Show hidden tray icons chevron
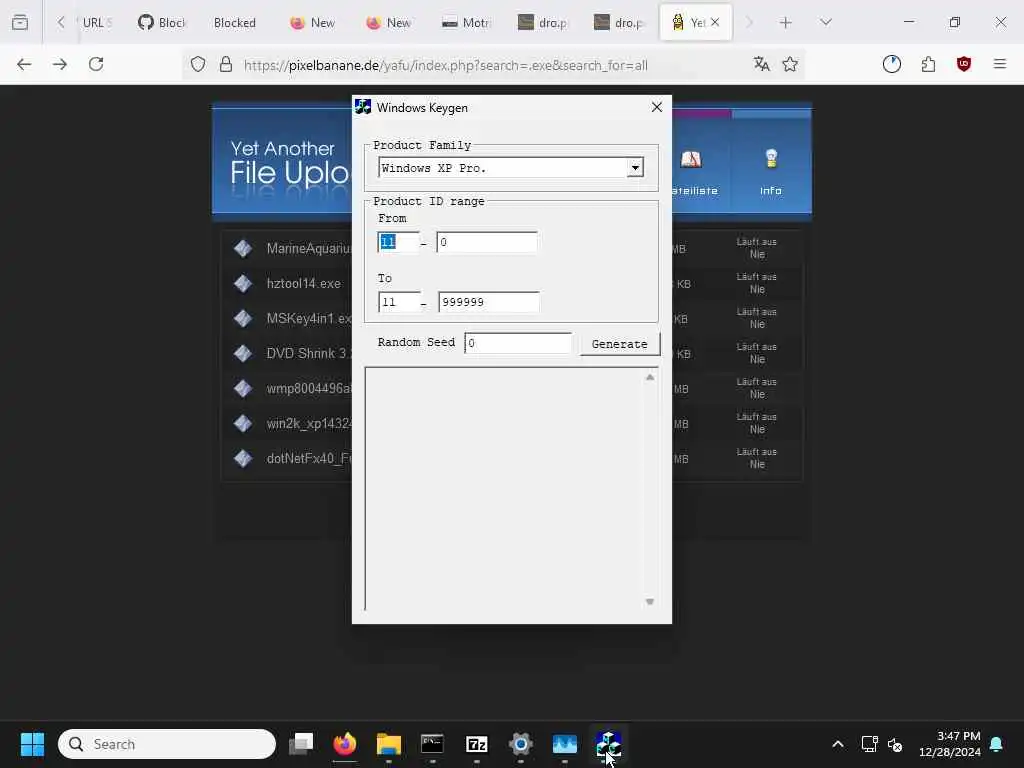Viewport: 1024px width, 768px height. point(838,744)
